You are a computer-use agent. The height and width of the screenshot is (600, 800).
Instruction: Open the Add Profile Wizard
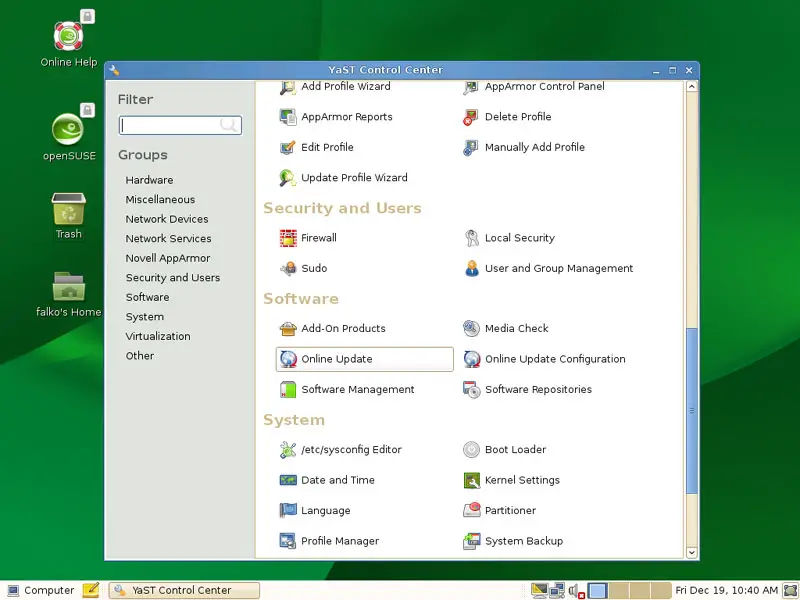(x=335, y=87)
